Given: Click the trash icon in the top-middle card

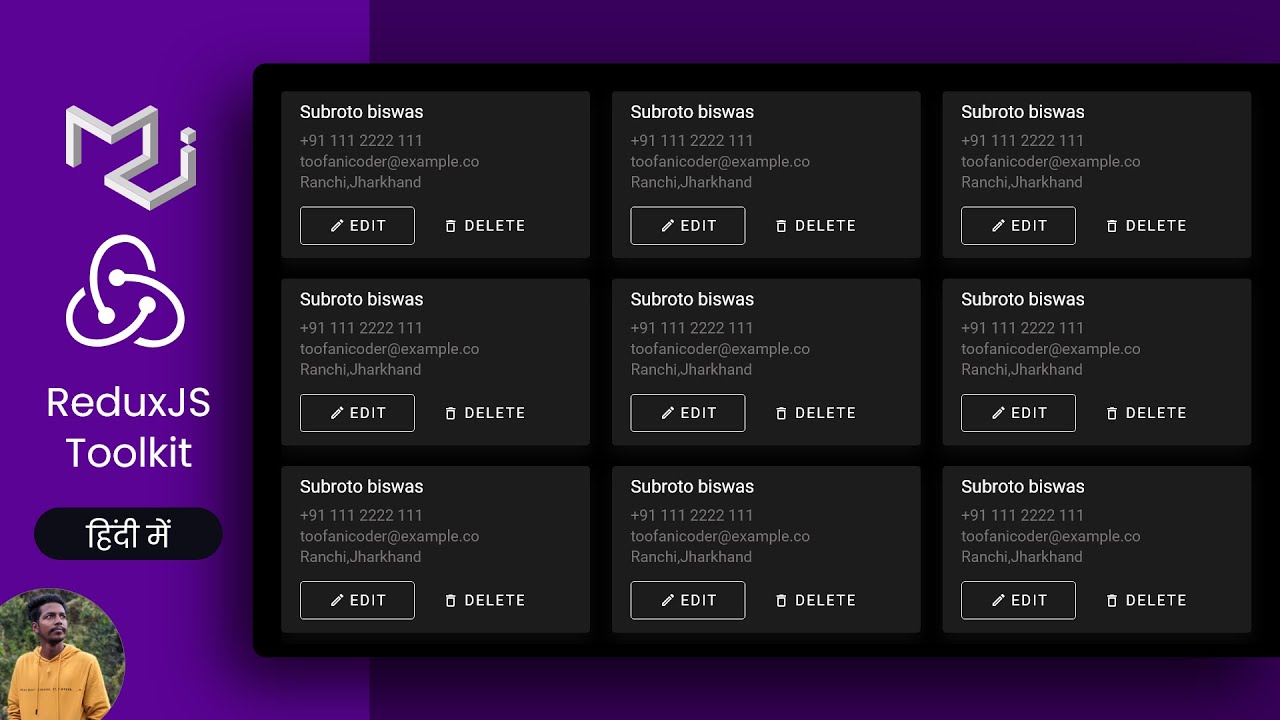Looking at the screenshot, I should (x=781, y=226).
